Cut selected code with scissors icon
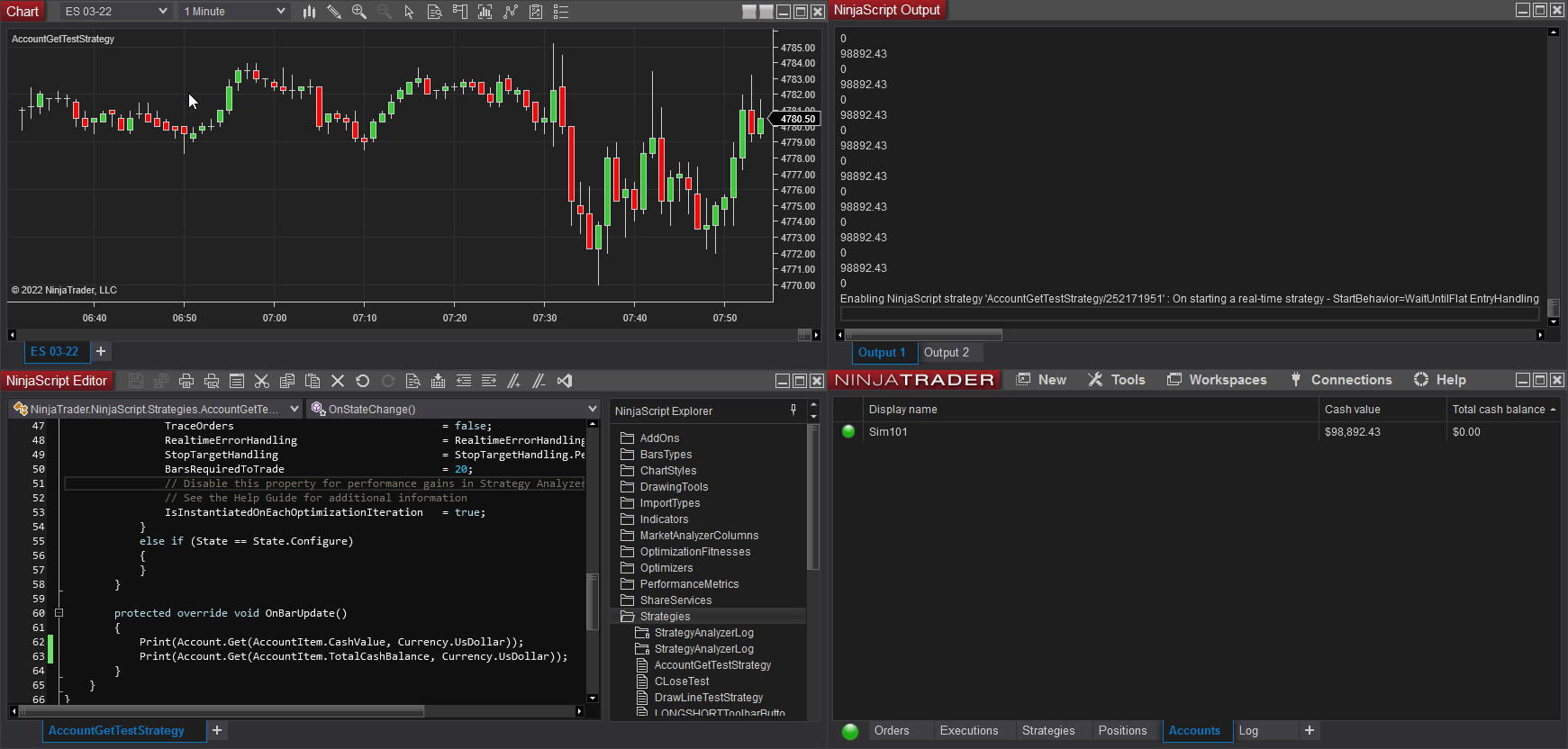1568x749 pixels. pyautogui.click(x=262, y=381)
